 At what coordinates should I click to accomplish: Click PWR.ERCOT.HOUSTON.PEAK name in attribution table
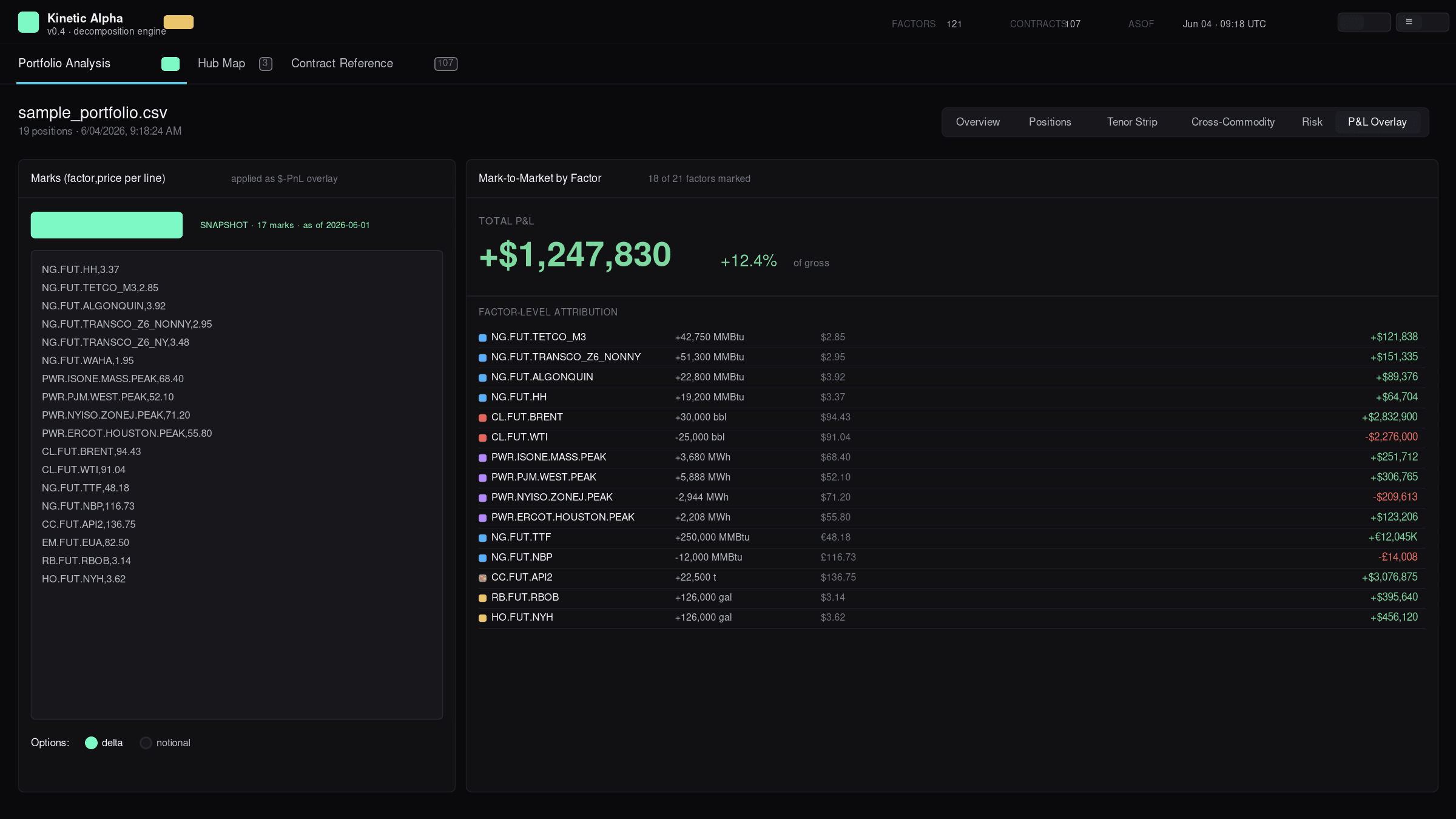(x=563, y=517)
